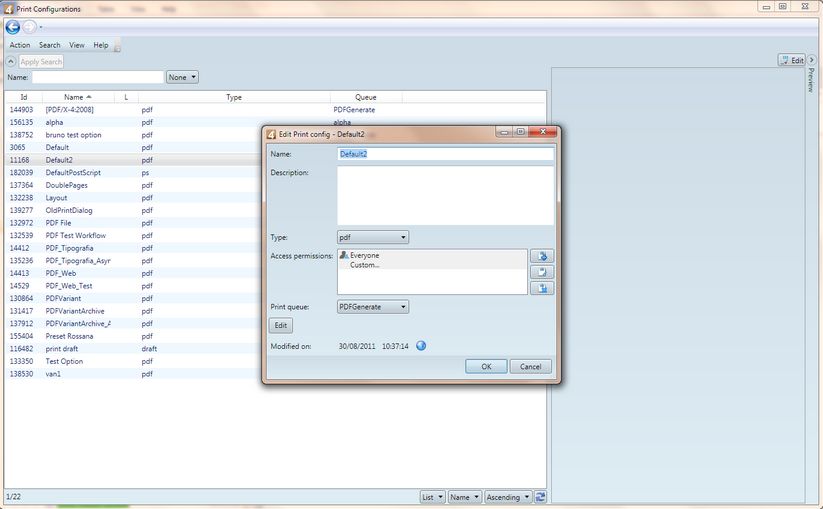Click the icon in the Edit Print config title bar

(271, 134)
